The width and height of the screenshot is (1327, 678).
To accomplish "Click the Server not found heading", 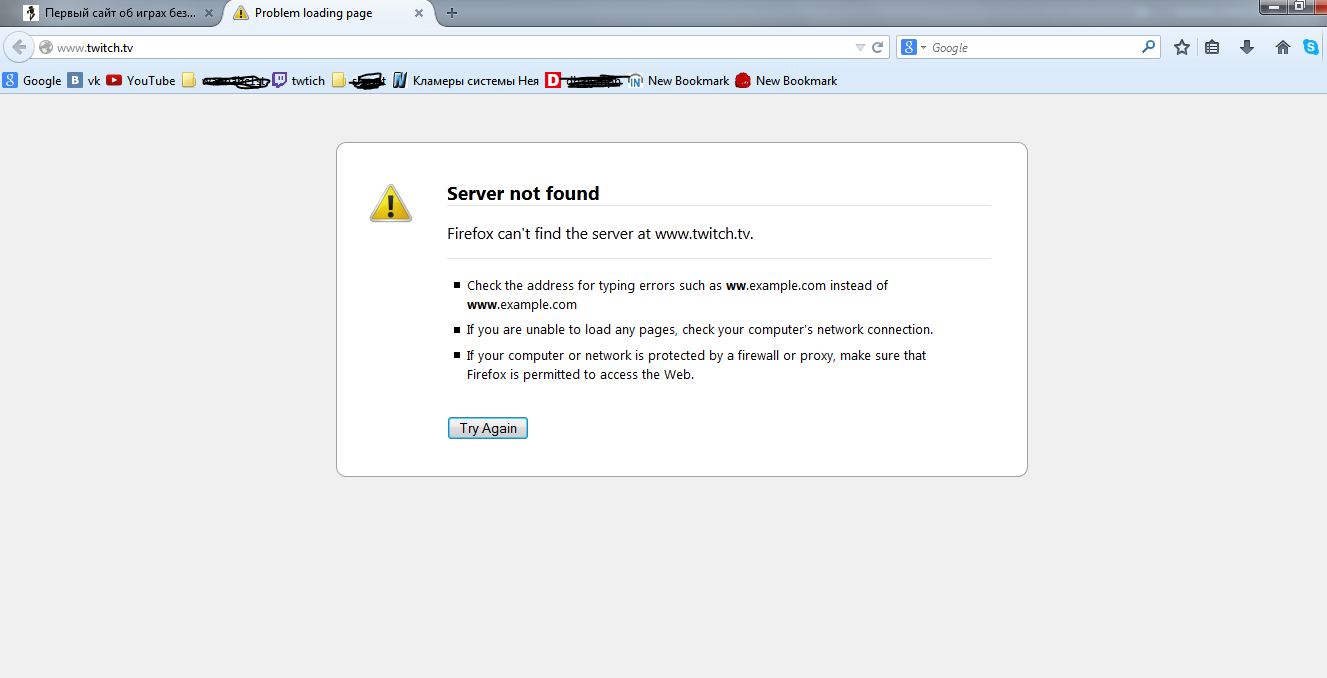I will 523,194.
